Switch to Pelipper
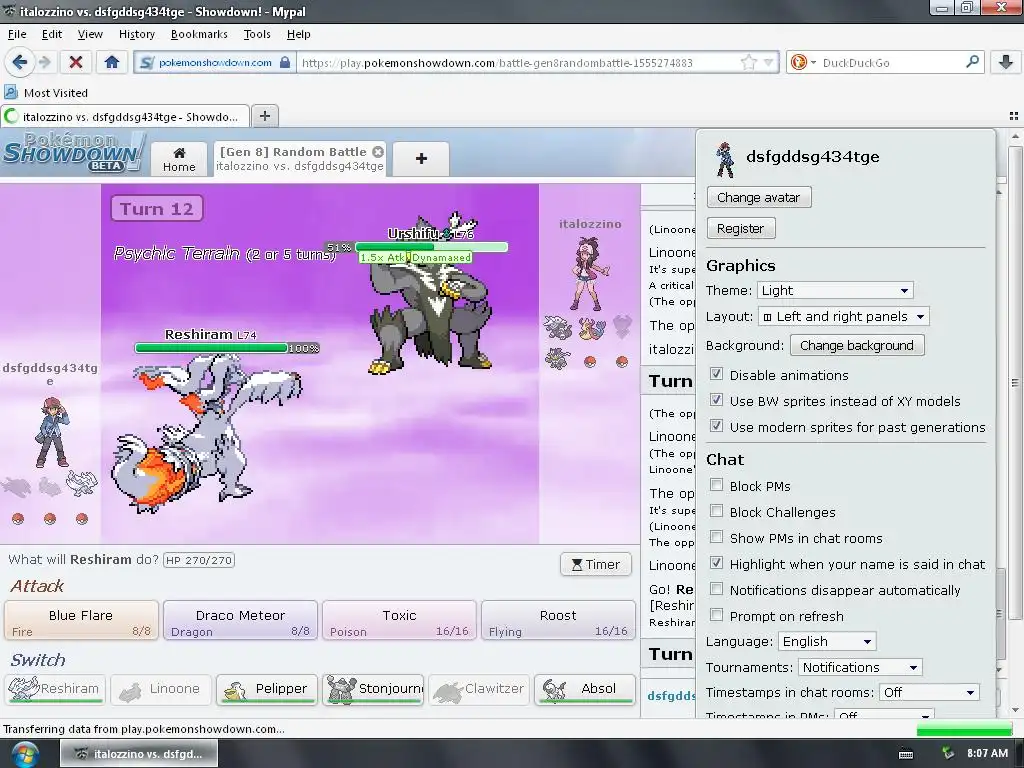Viewport: 1024px width, 768px height. point(266,690)
